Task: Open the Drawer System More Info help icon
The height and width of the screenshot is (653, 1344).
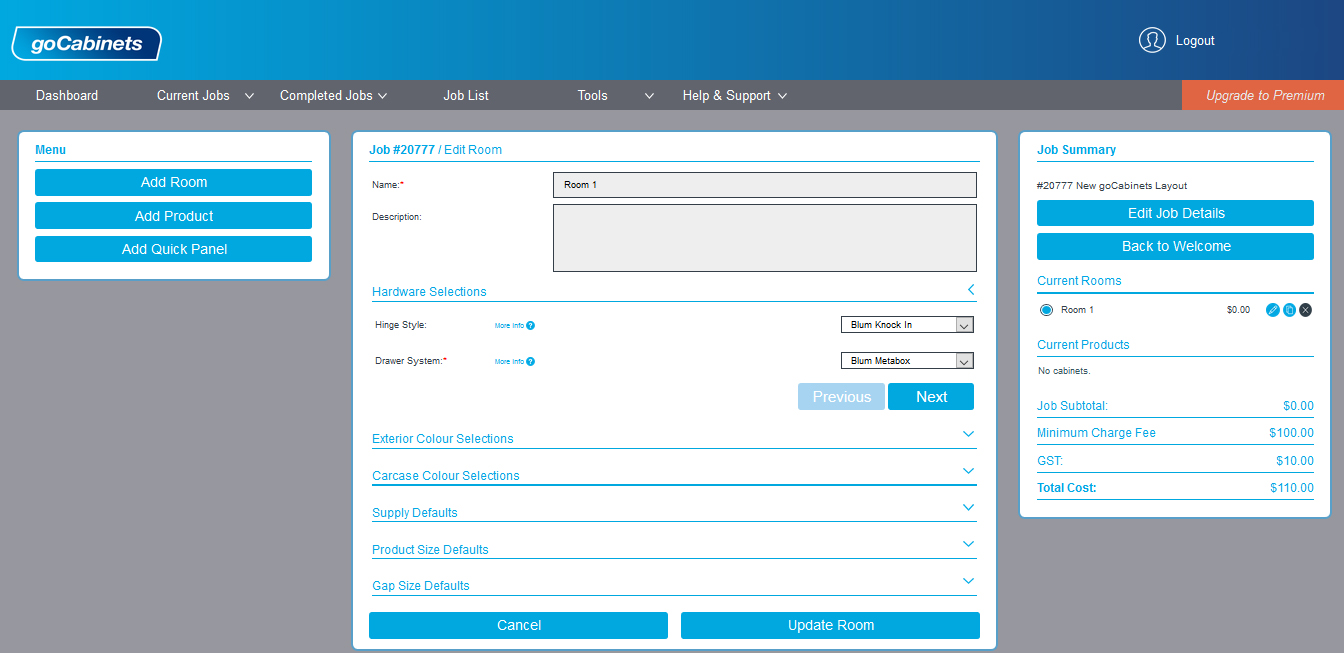Action: click(530, 362)
